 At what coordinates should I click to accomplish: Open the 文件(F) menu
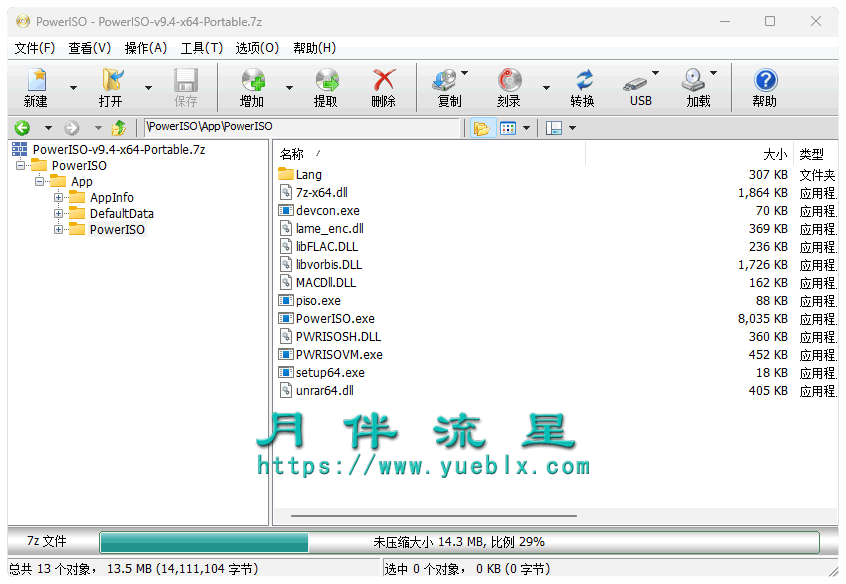(x=35, y=48)
